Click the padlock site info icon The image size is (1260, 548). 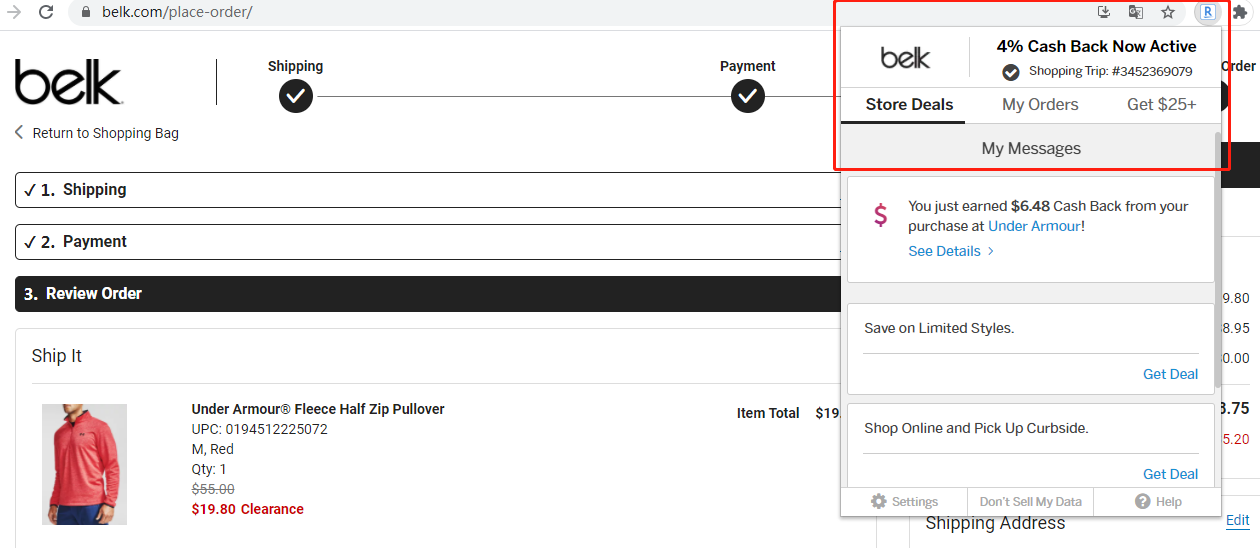[85, 12]
